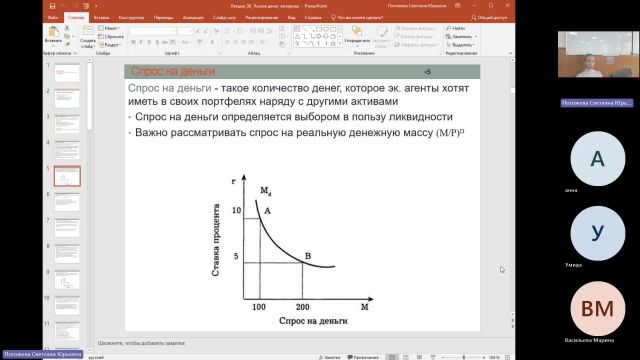Clear all formatting with the eraser icon
This screenshot has height=360, width=640.
pos(216,31)
